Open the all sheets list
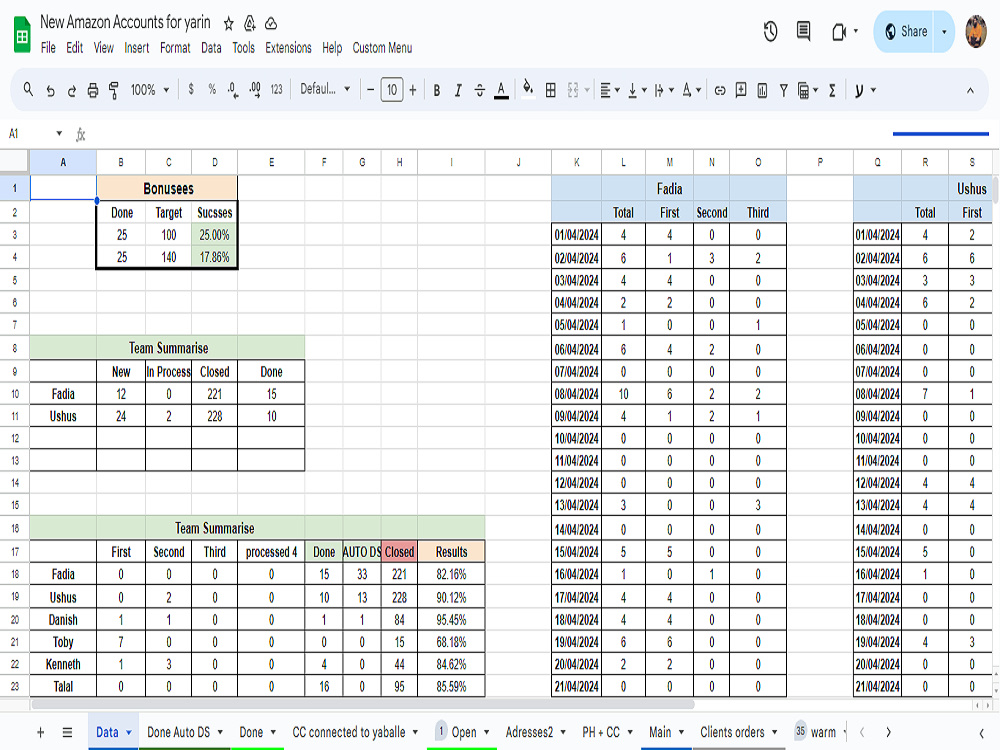This screenshot has height=750, width=1000. click(x=67, y=732)
